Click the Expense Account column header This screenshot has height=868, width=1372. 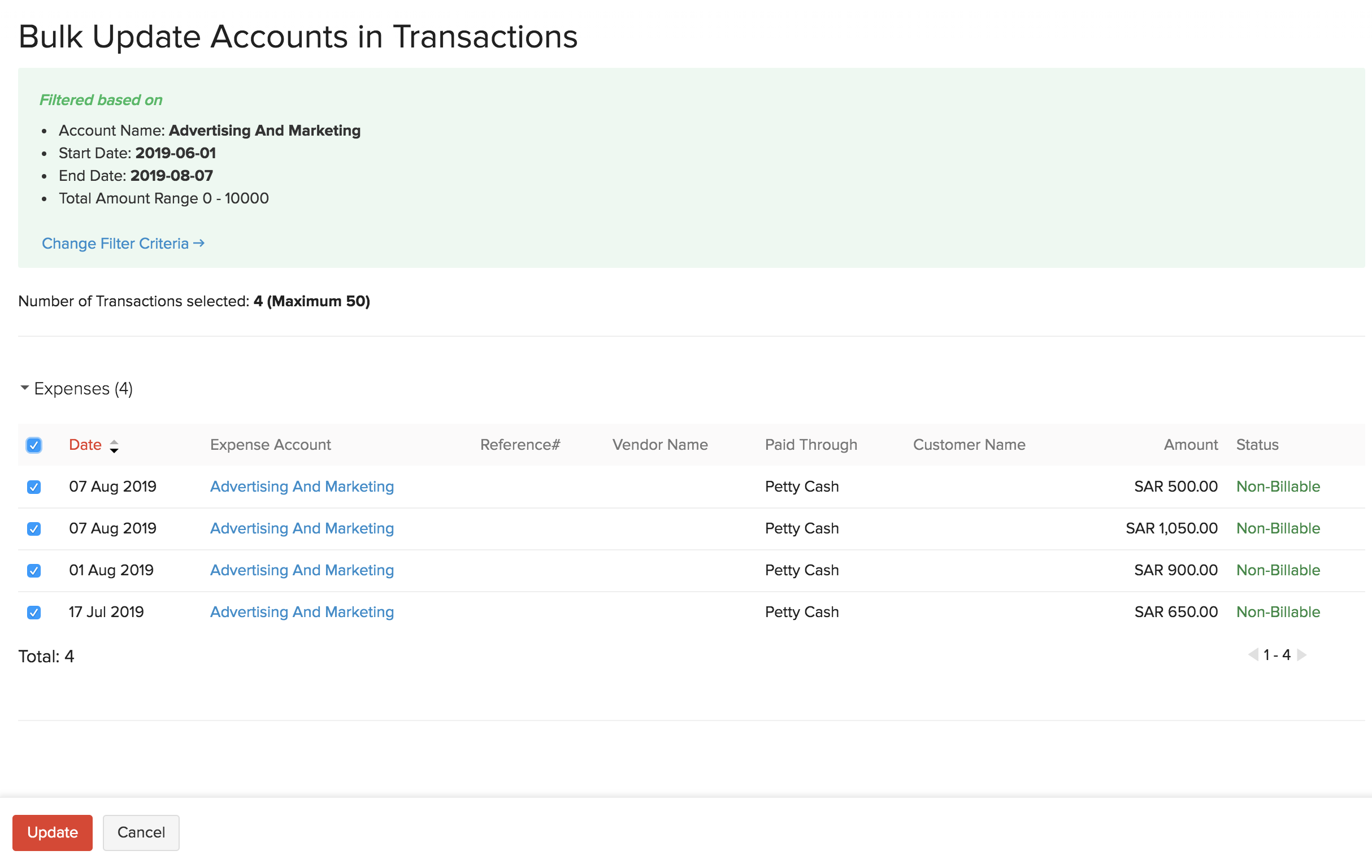(271, 445)
